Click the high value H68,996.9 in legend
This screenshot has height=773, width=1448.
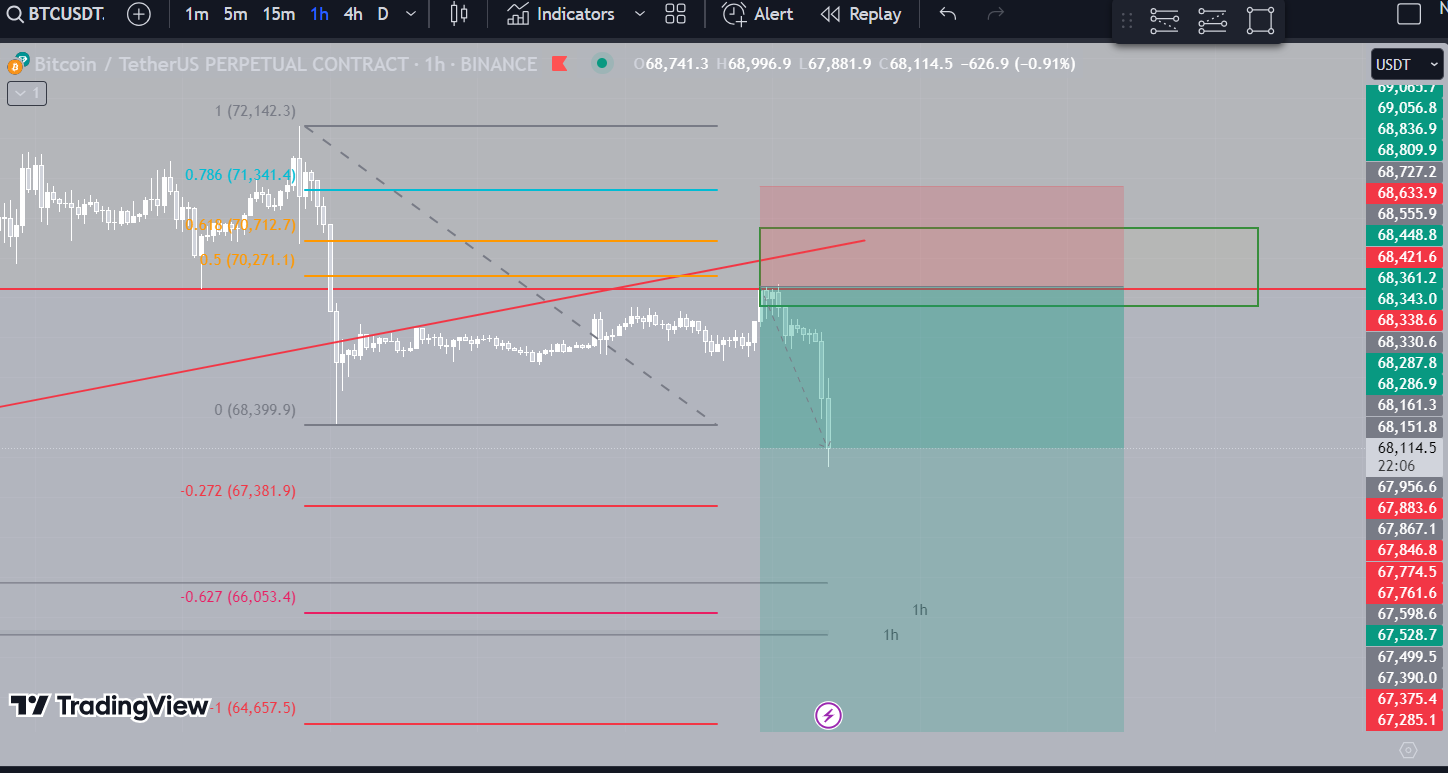752,64
